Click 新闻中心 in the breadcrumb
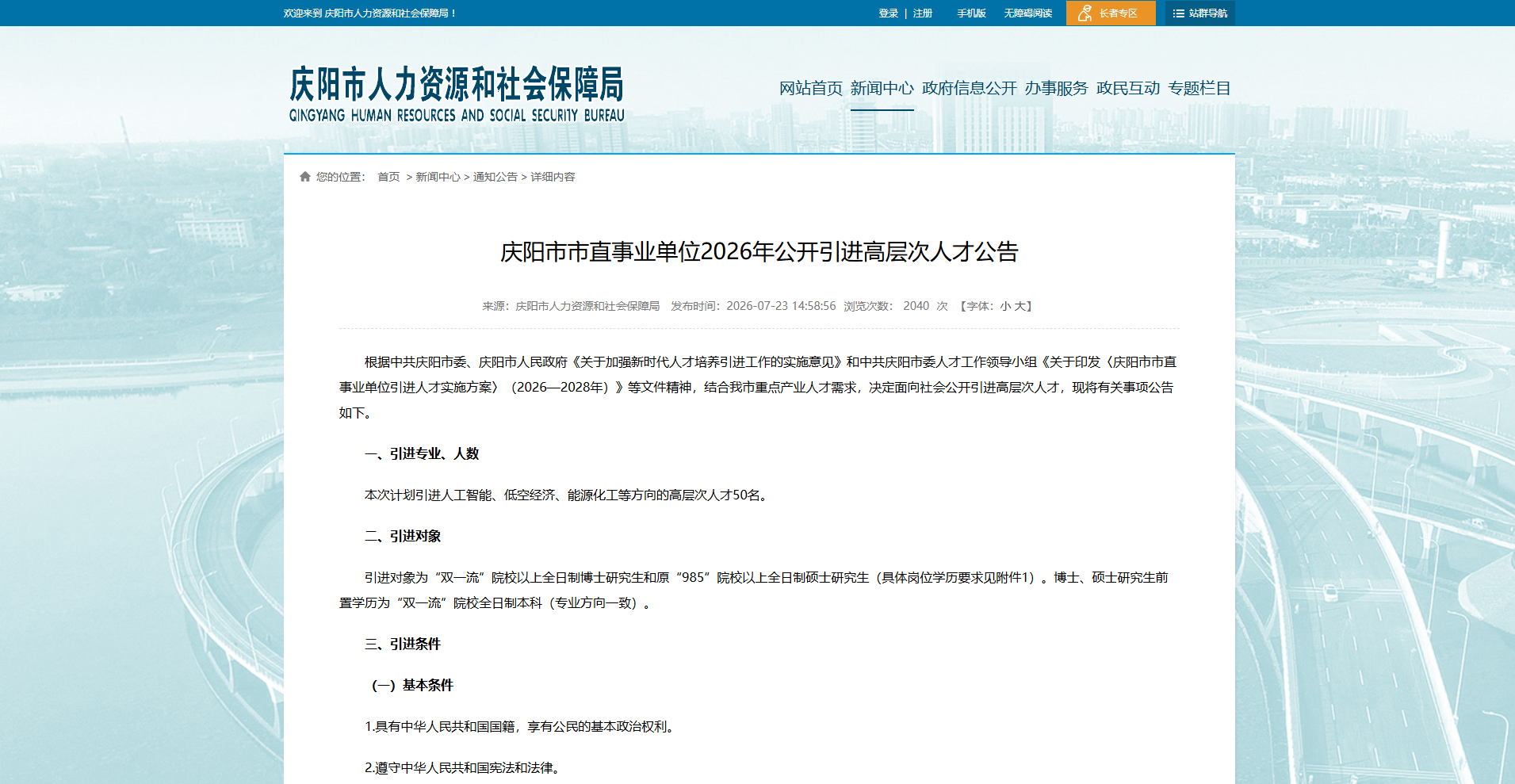Image resolution: width=1515 pixels, height=784 pixels. 438,177
